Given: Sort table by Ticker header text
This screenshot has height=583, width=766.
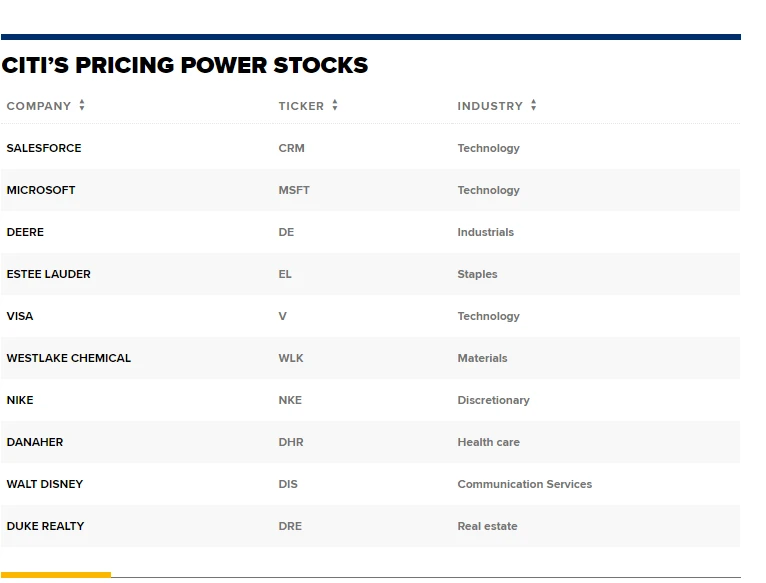Looking at the screenshot, I should (301, 106).
